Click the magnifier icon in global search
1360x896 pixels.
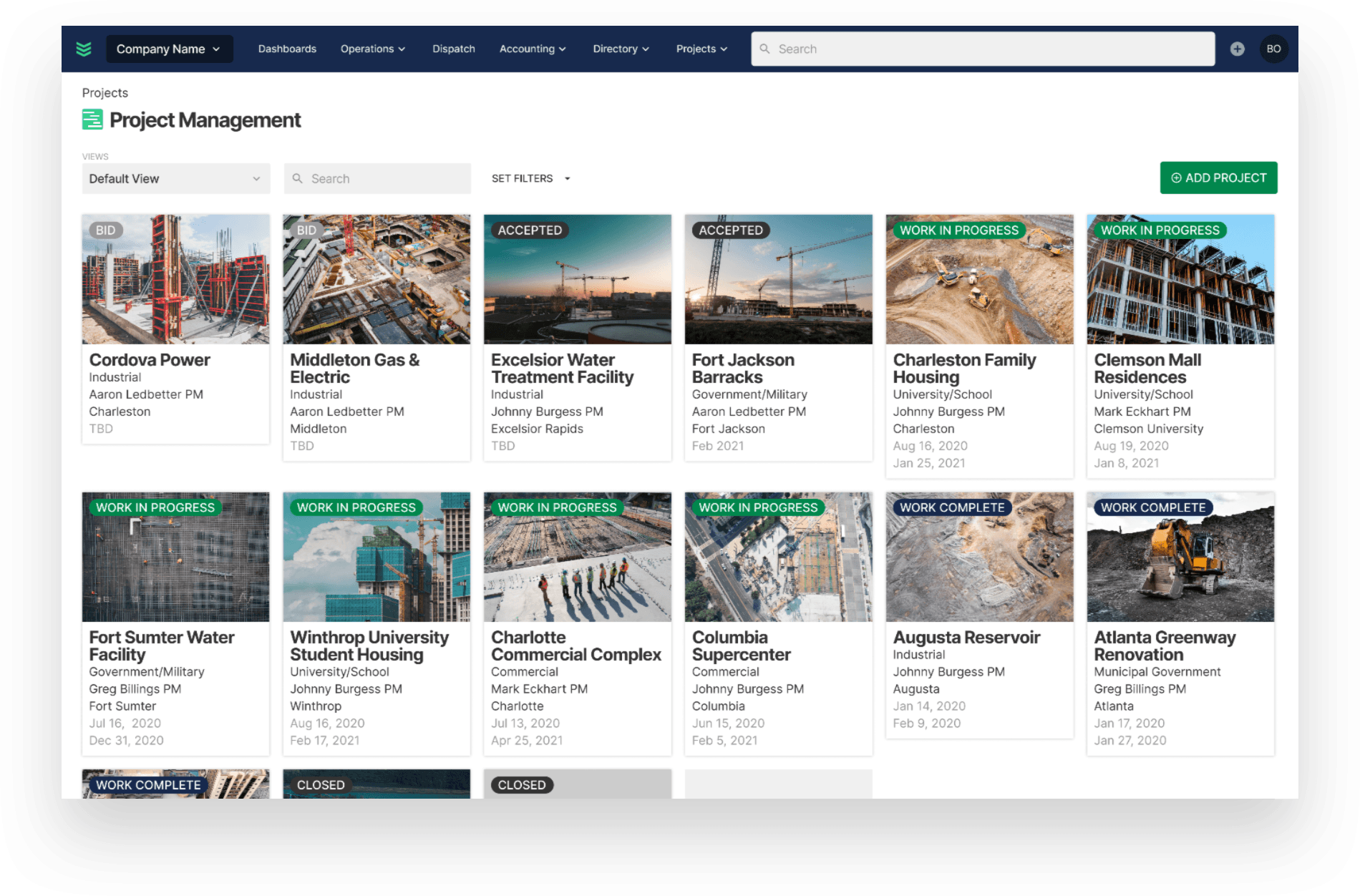(x=764, y=49)
